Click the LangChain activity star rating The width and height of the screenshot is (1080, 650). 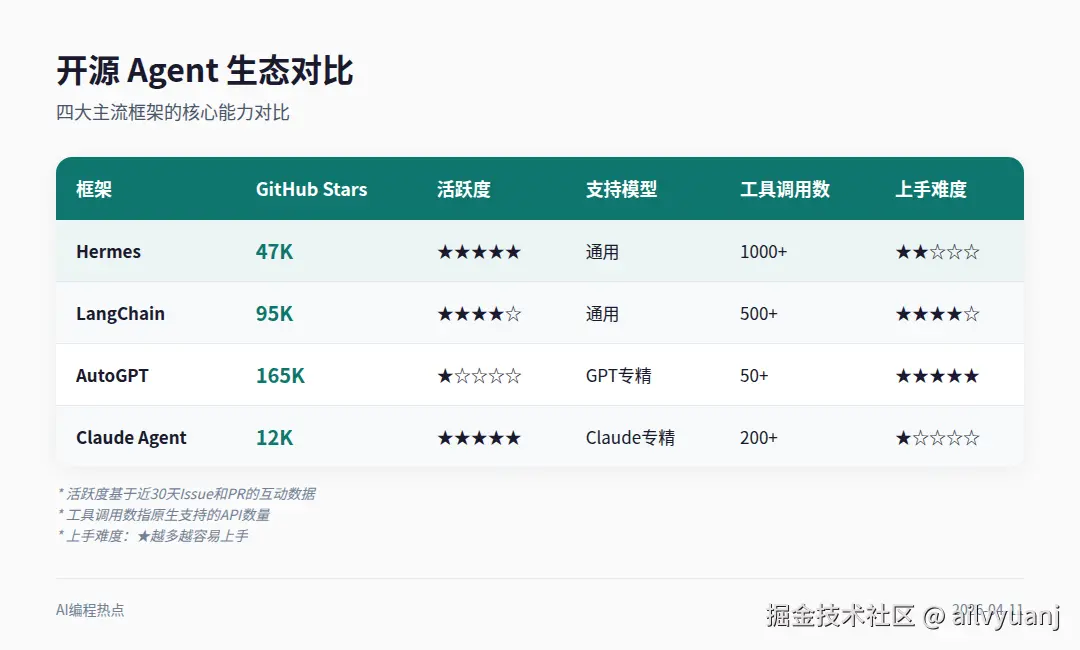(479, 314)
